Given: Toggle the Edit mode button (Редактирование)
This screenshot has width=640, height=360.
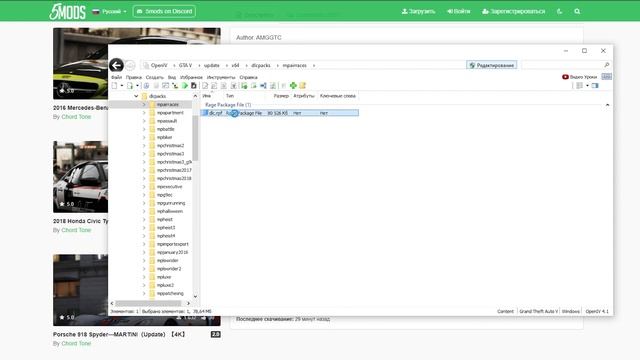Looking at the screenshot, I should pos(491,65).
